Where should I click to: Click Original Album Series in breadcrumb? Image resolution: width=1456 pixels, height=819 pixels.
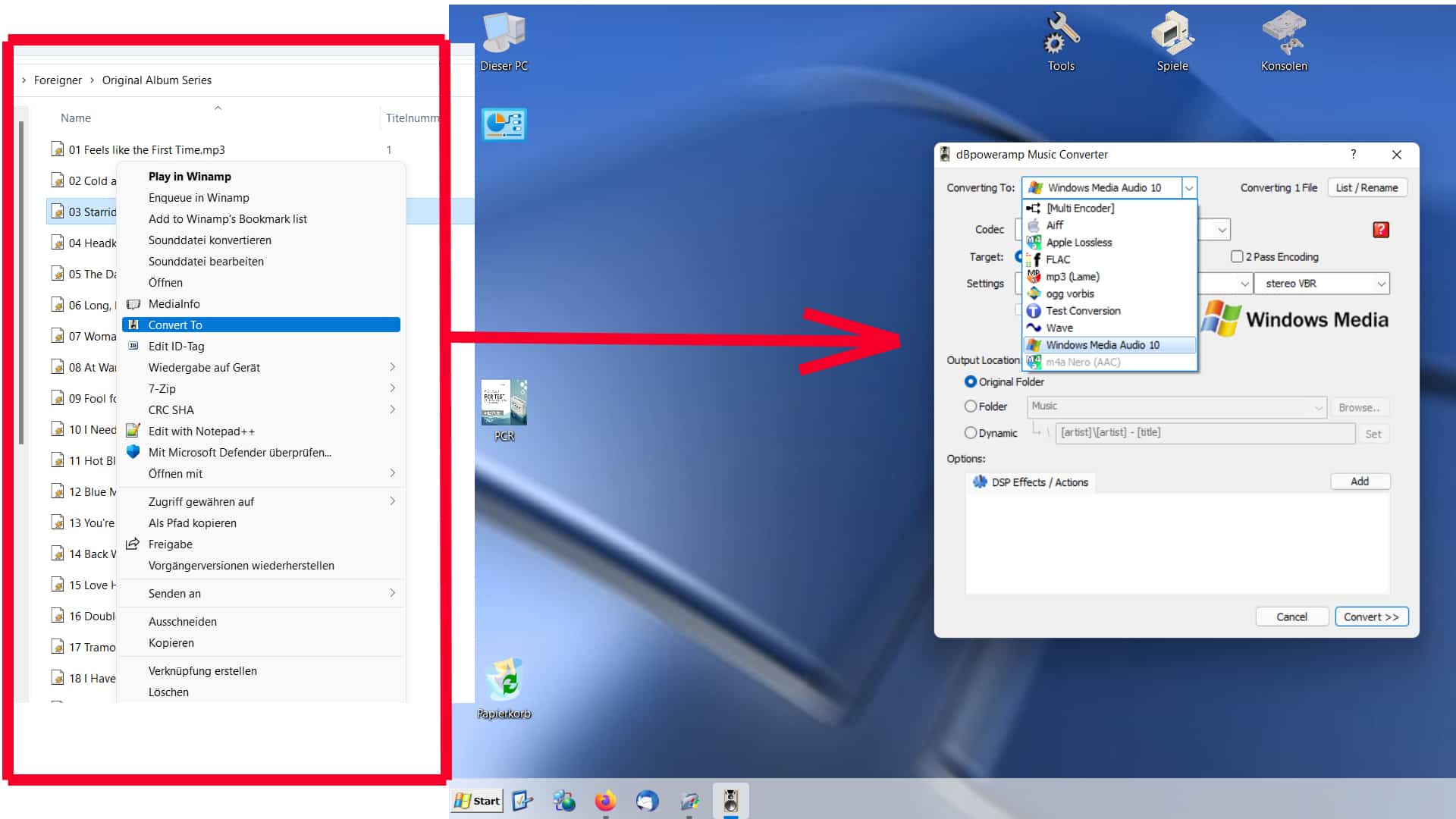click(x=157, y=80)
